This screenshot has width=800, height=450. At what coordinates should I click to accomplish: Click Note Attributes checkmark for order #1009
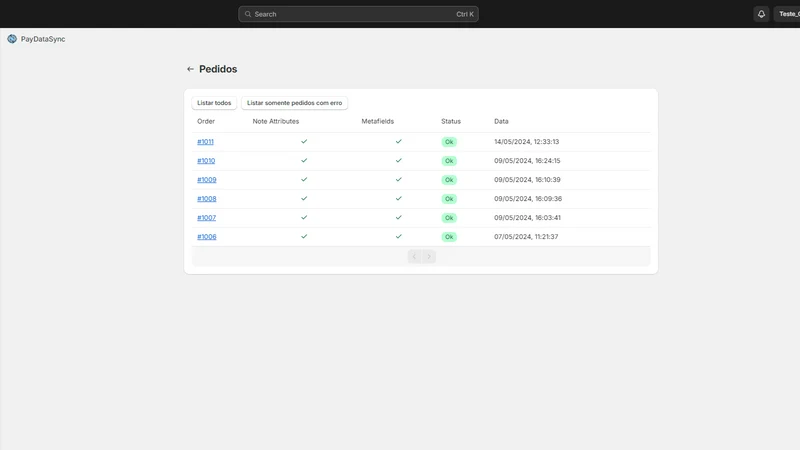[x=304, y=179]
